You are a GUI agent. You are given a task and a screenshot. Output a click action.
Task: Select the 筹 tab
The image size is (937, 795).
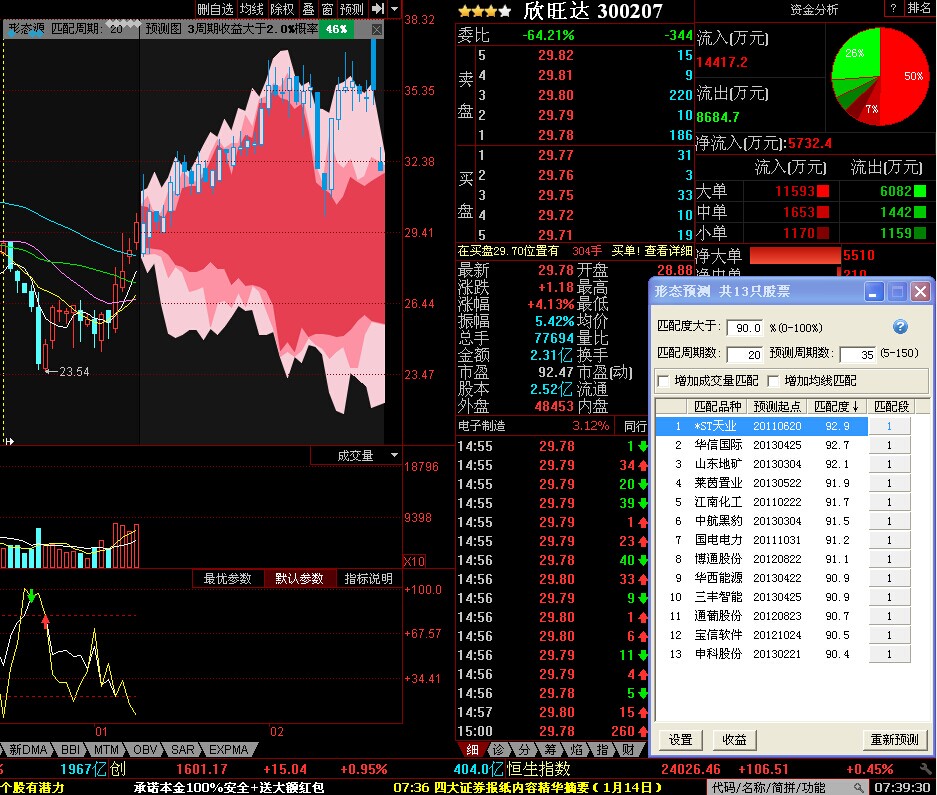(x=550, y=750)
